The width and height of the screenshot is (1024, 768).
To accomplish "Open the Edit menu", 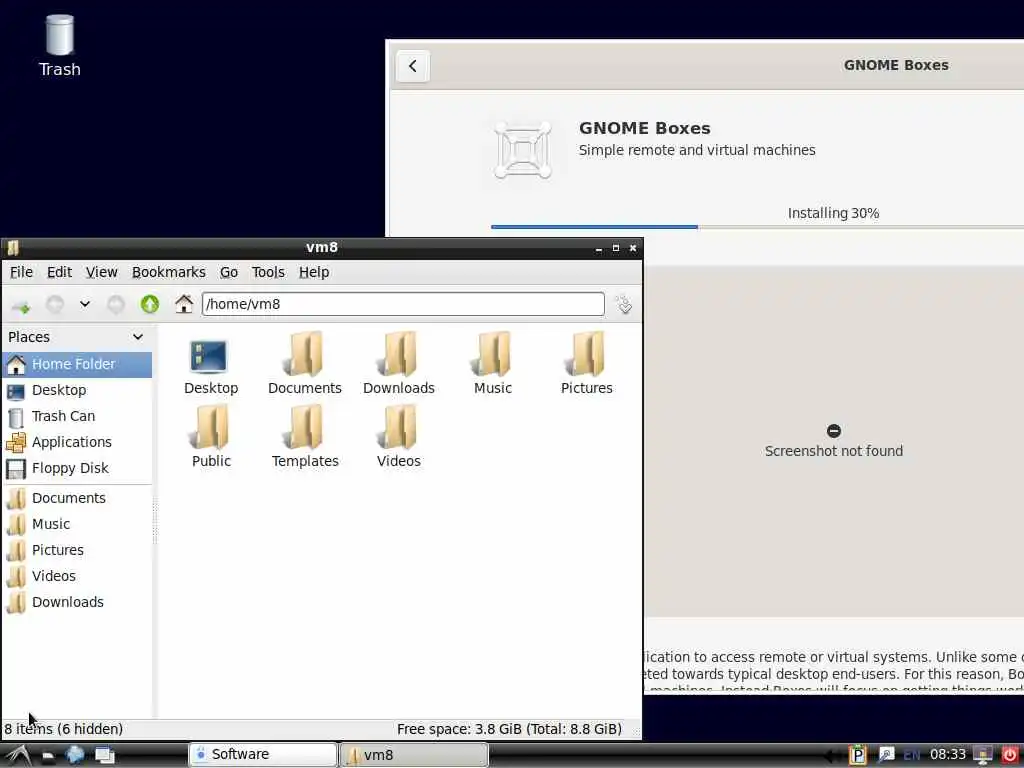I will [x=59, y=272].
